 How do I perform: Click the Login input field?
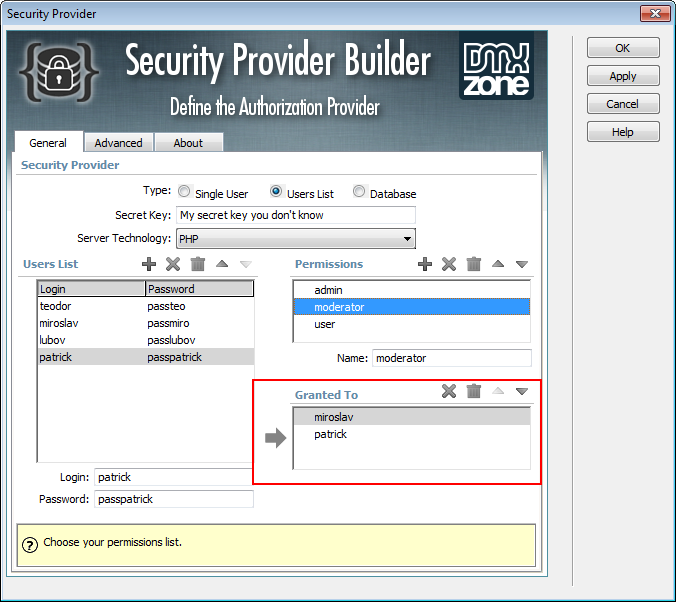[174, 477]
